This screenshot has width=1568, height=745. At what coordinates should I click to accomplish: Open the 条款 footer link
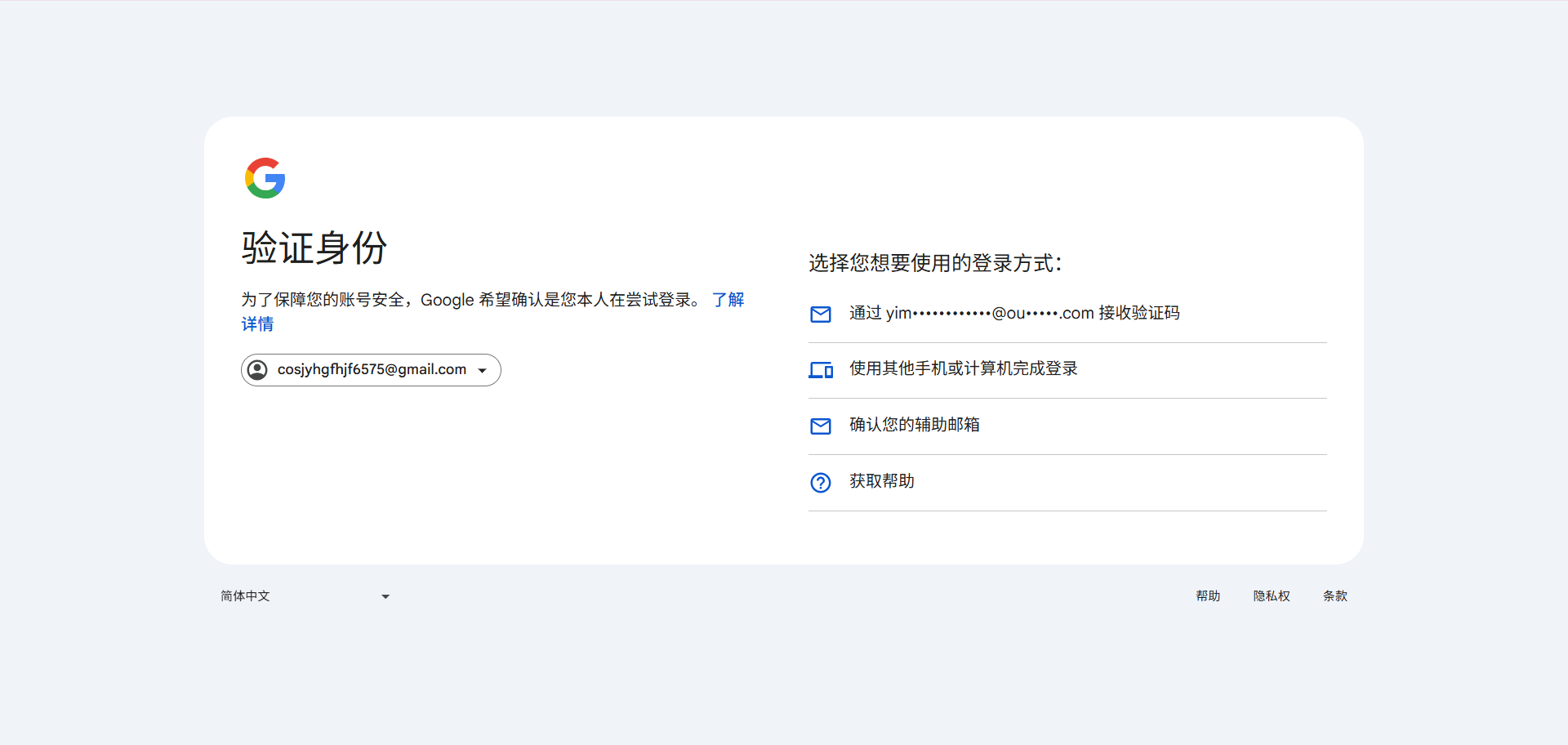click(1335, 596)
